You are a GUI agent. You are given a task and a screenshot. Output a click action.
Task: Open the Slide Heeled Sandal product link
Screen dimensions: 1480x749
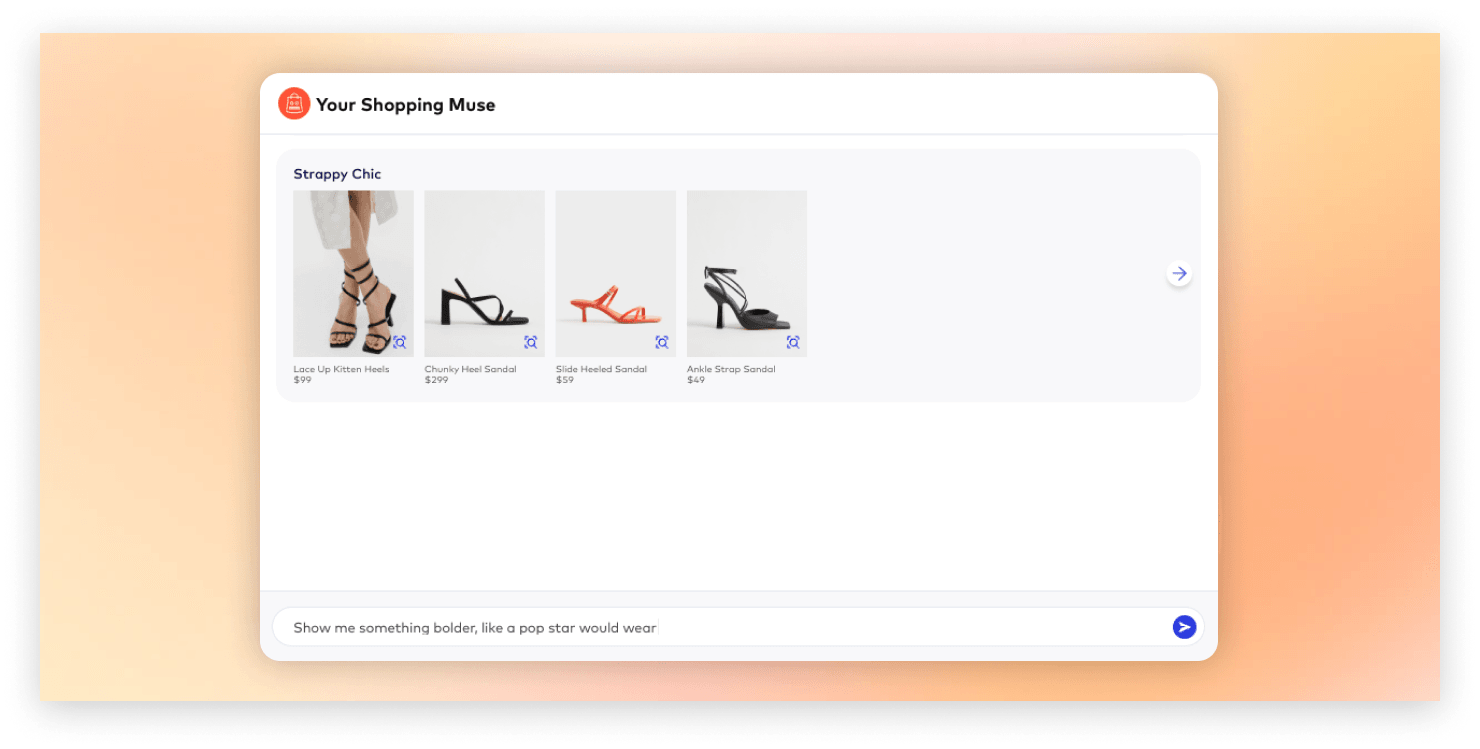click(601, 369)
